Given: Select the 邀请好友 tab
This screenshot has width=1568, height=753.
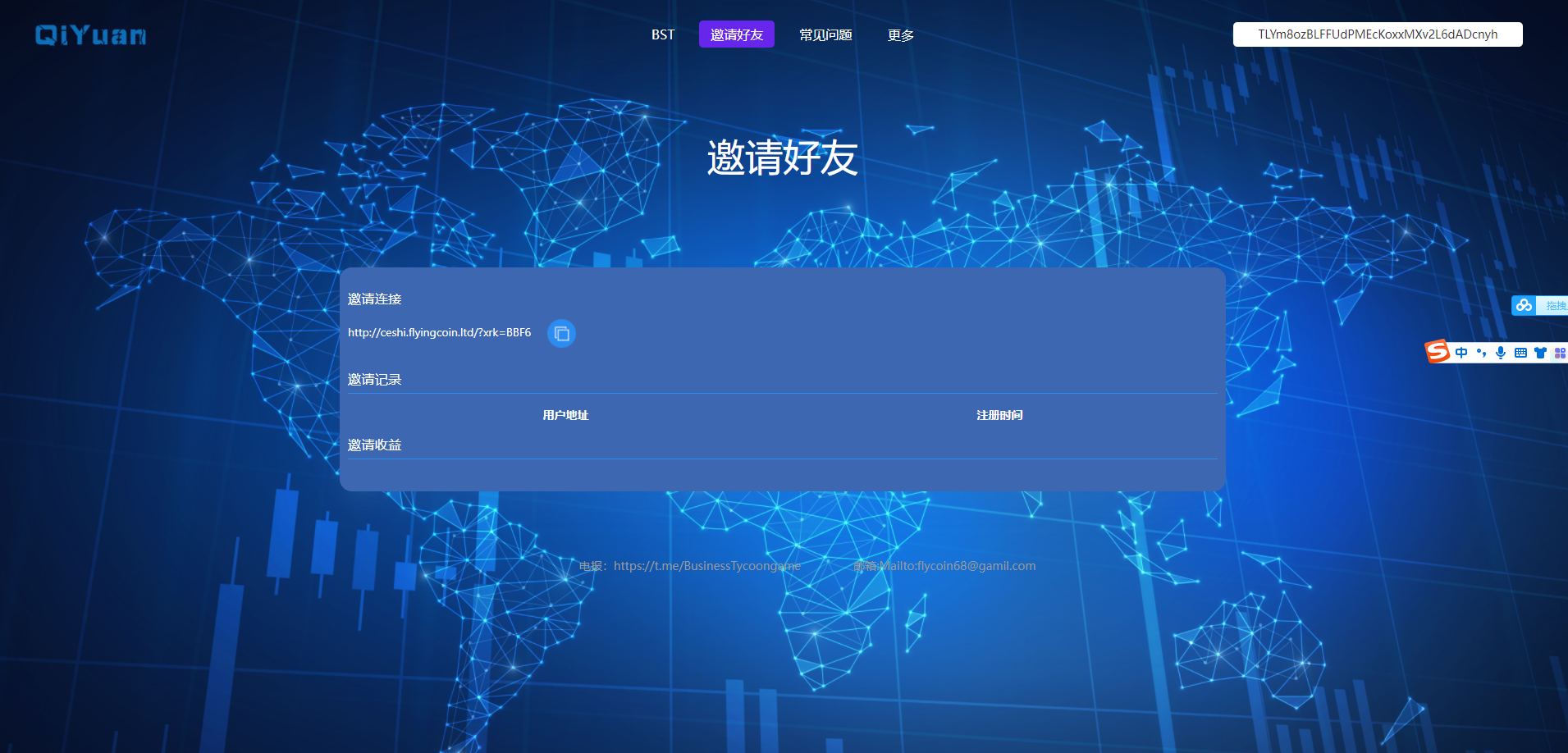Looking at the screenshot, I should [736, 34].
